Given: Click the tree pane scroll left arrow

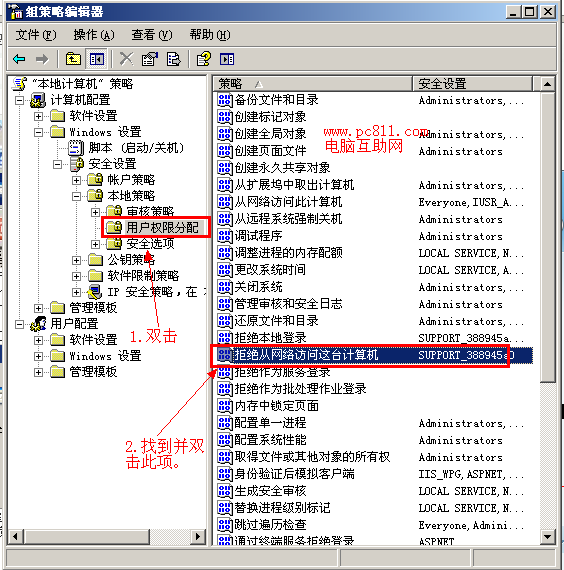Looking at the screenshot, I should (x=15, y=536).
